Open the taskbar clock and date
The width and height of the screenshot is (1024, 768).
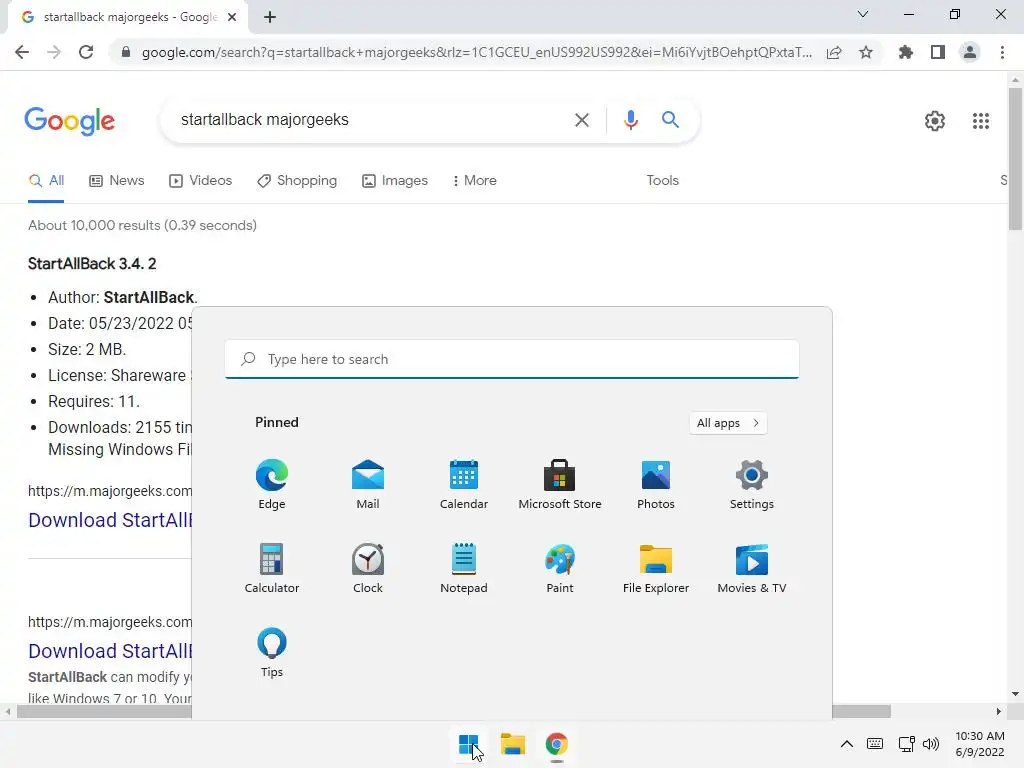(x=980, y=744)
